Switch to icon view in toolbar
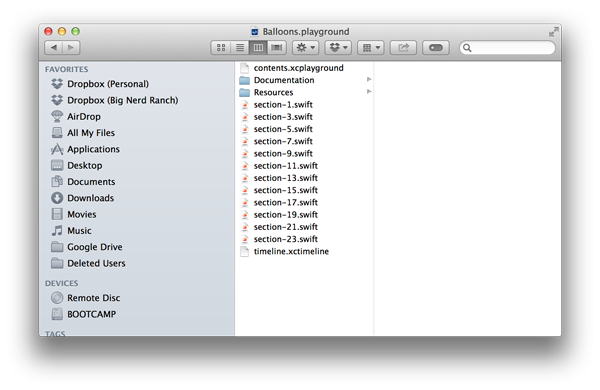Viewport: 600px width, 390px height. 221,47
